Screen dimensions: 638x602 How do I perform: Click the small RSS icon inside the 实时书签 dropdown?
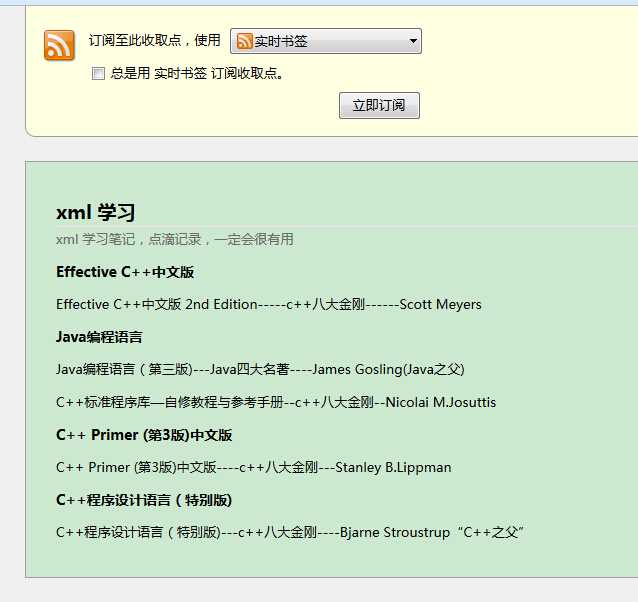tap(245, 41)
